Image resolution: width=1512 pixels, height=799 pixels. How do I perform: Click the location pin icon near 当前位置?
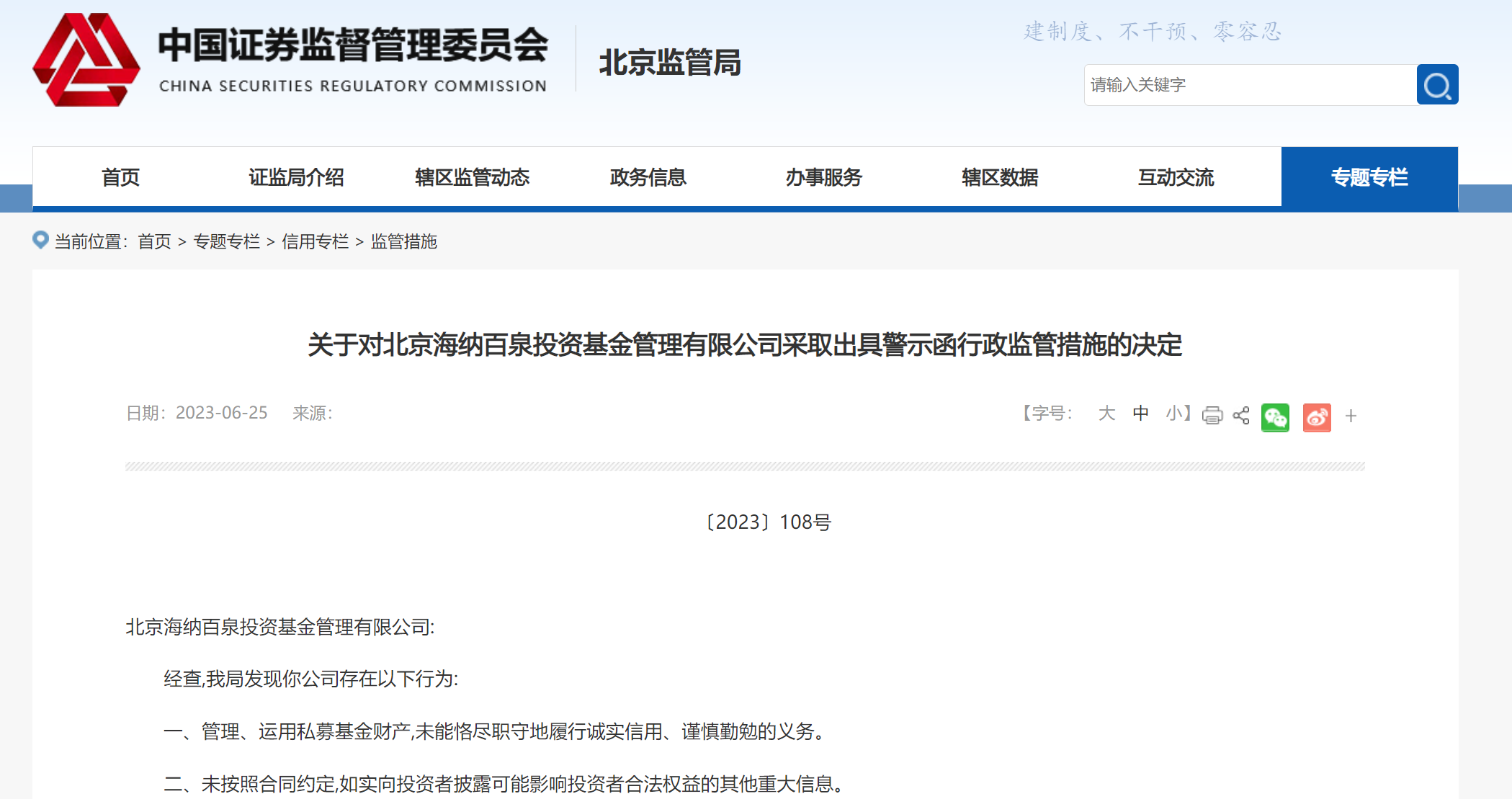(40, 240)
